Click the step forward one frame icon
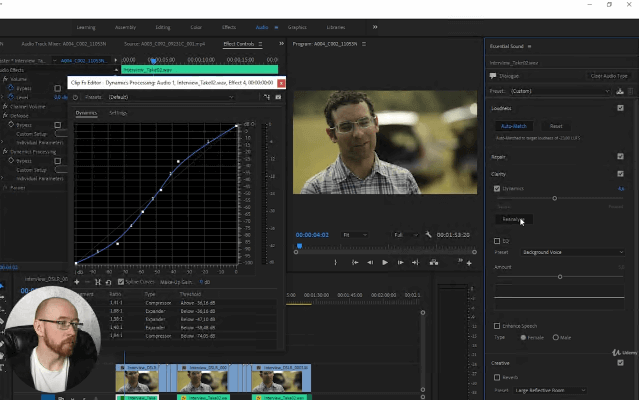 pyautogui.click(x=400, y=262)
